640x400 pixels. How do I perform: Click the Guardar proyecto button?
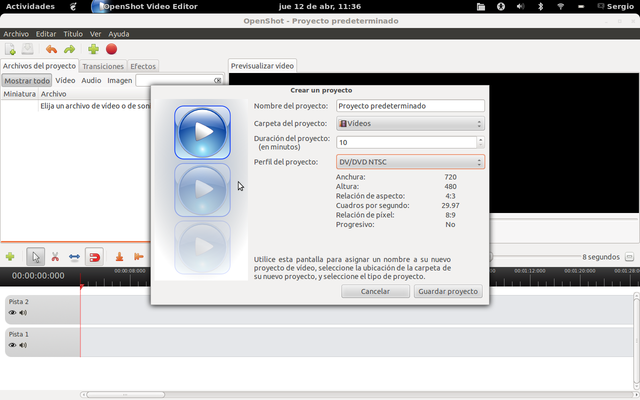pyautogui.click(x=448, y=291)
